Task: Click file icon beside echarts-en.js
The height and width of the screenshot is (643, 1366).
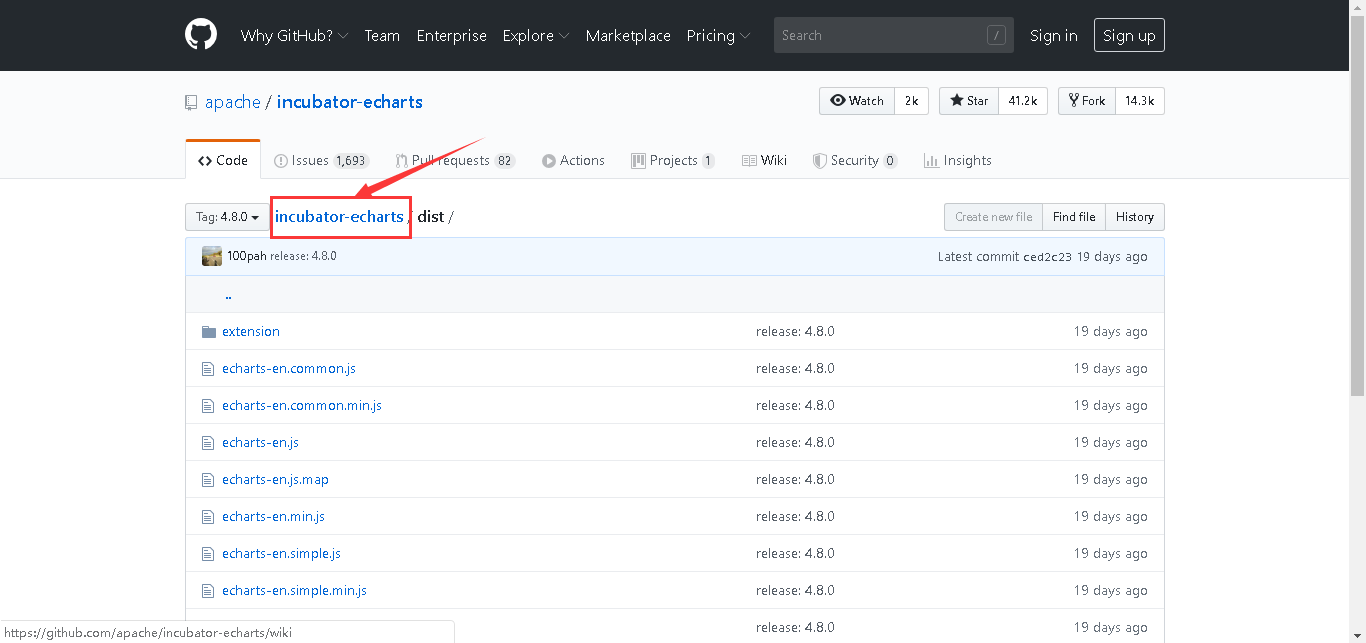Action: click(x=208, y=443)
